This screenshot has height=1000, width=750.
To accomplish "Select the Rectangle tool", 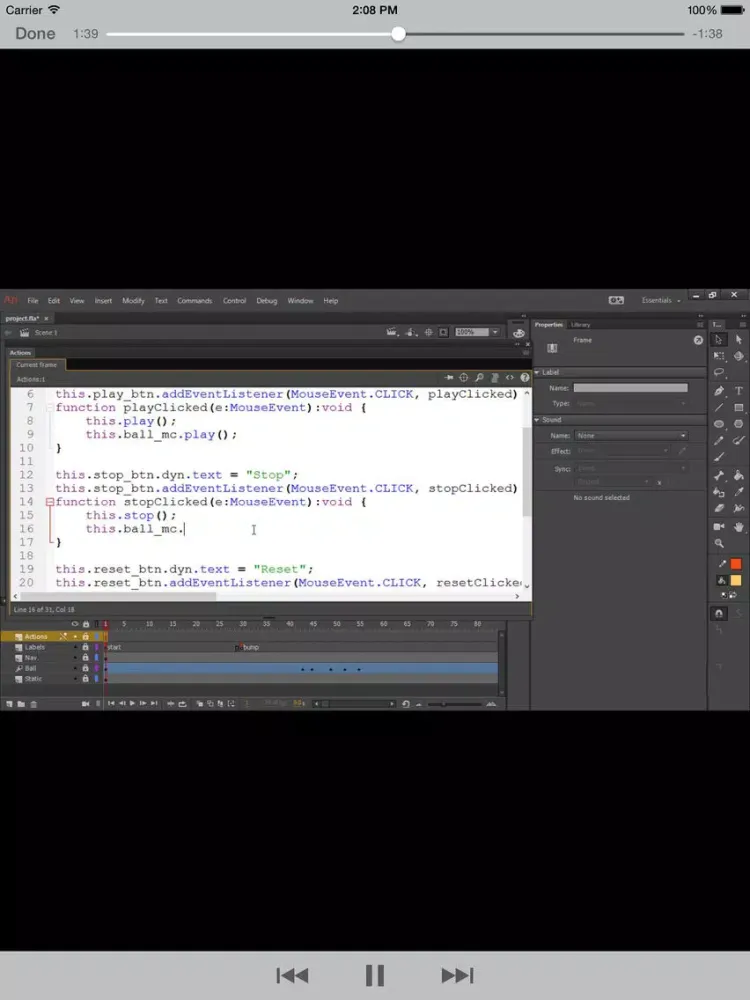I will [x=739, y=407].
